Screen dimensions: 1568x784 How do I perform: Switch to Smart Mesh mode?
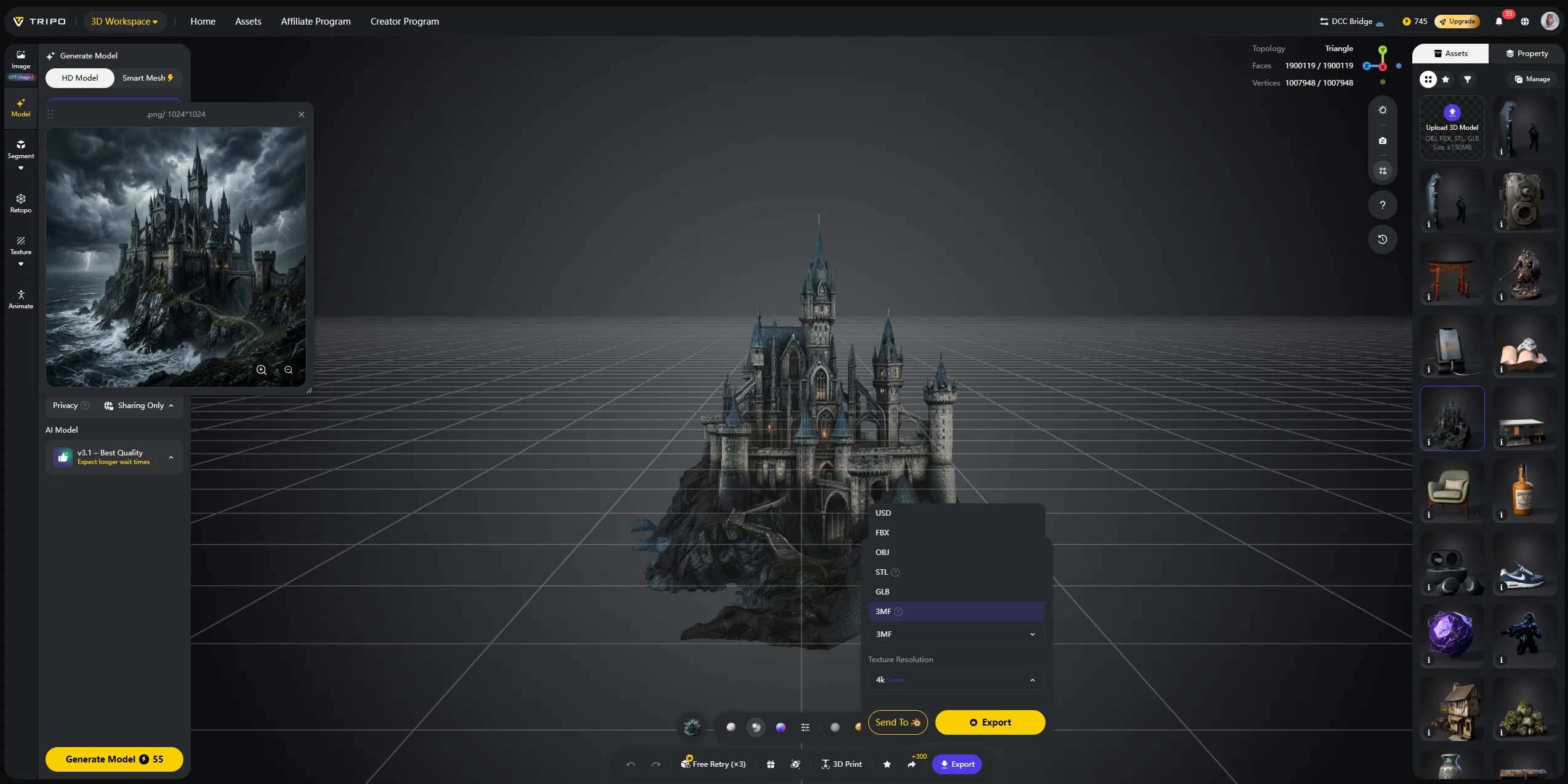coord(148,78)
